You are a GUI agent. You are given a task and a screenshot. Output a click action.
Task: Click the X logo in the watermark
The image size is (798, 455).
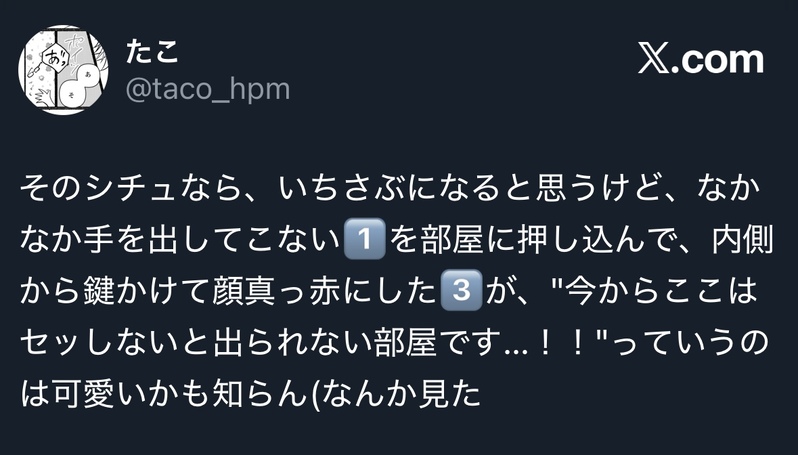653,60
